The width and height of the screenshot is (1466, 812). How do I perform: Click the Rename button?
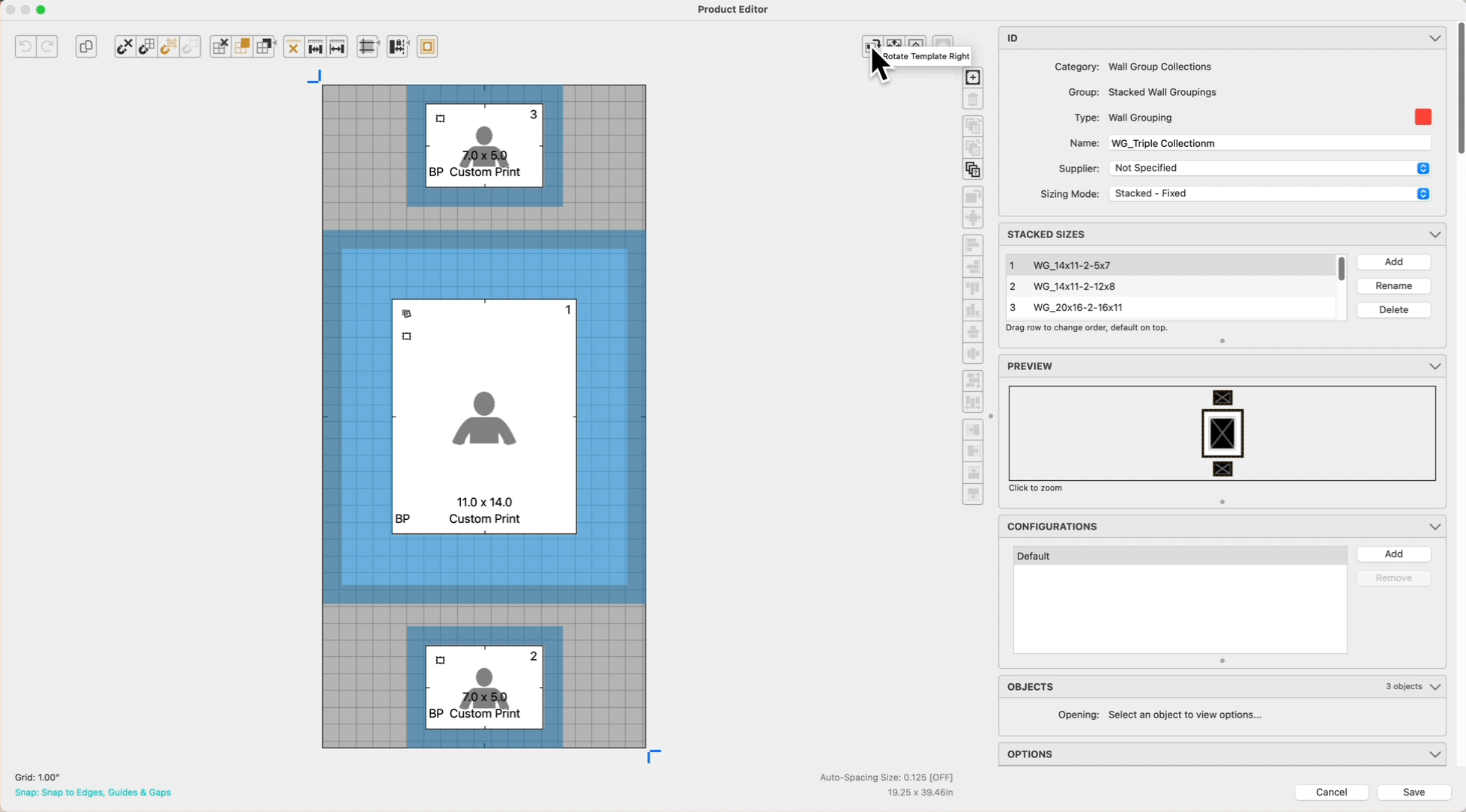tap(1393, 286)
